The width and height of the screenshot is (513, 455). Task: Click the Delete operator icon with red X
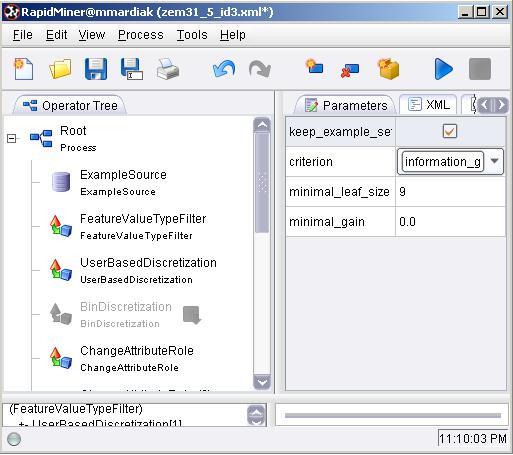[350, 70]
